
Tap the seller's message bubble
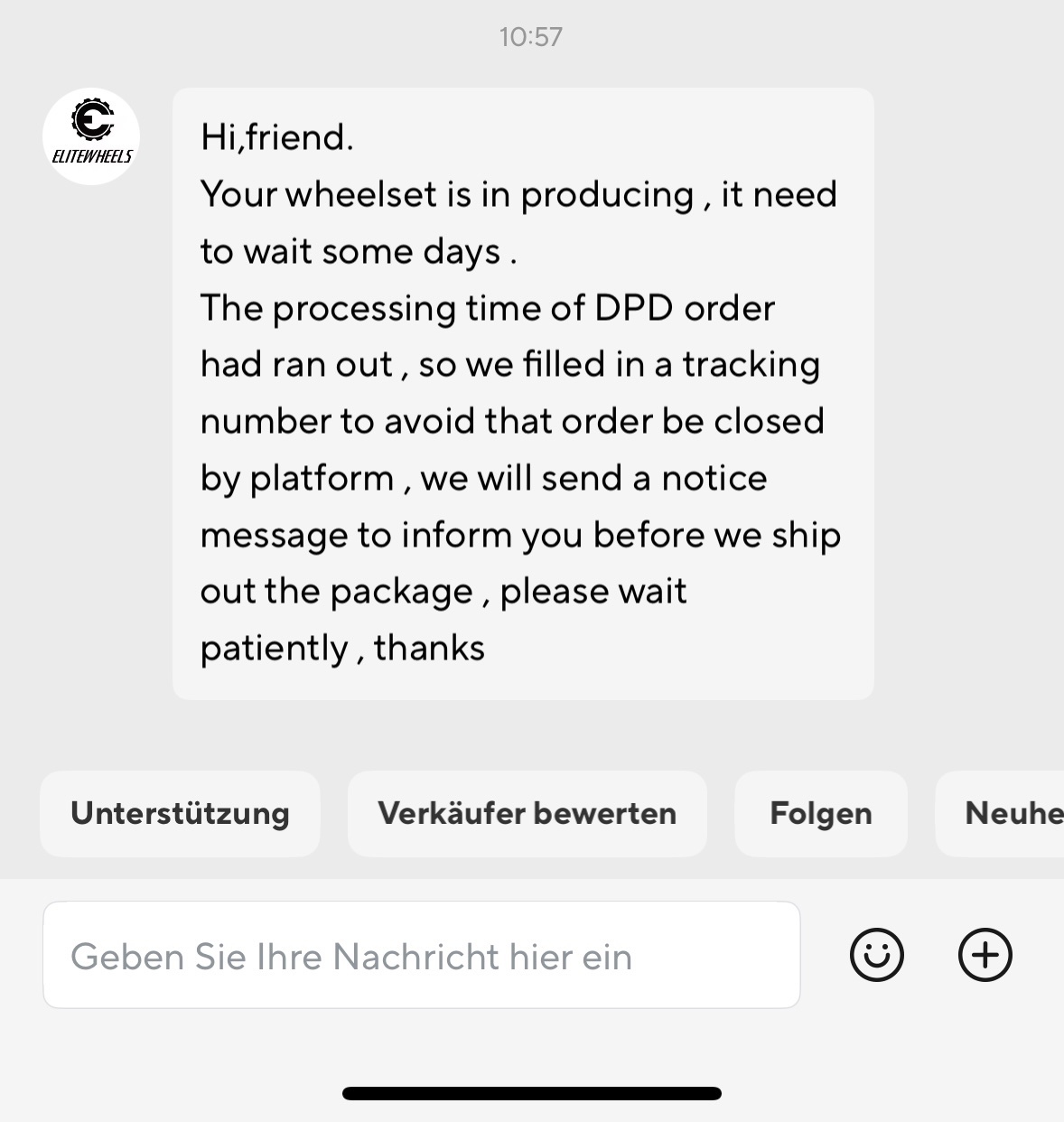coord(523,394)
